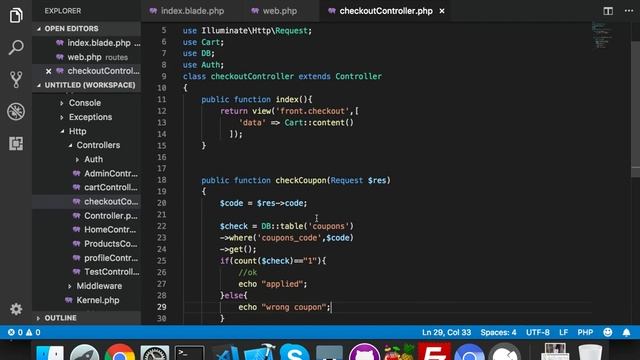Open cartControll... file in tree
Image resolution: width=640 pixels, height=360 pixels.
click(x=110, y=187)
